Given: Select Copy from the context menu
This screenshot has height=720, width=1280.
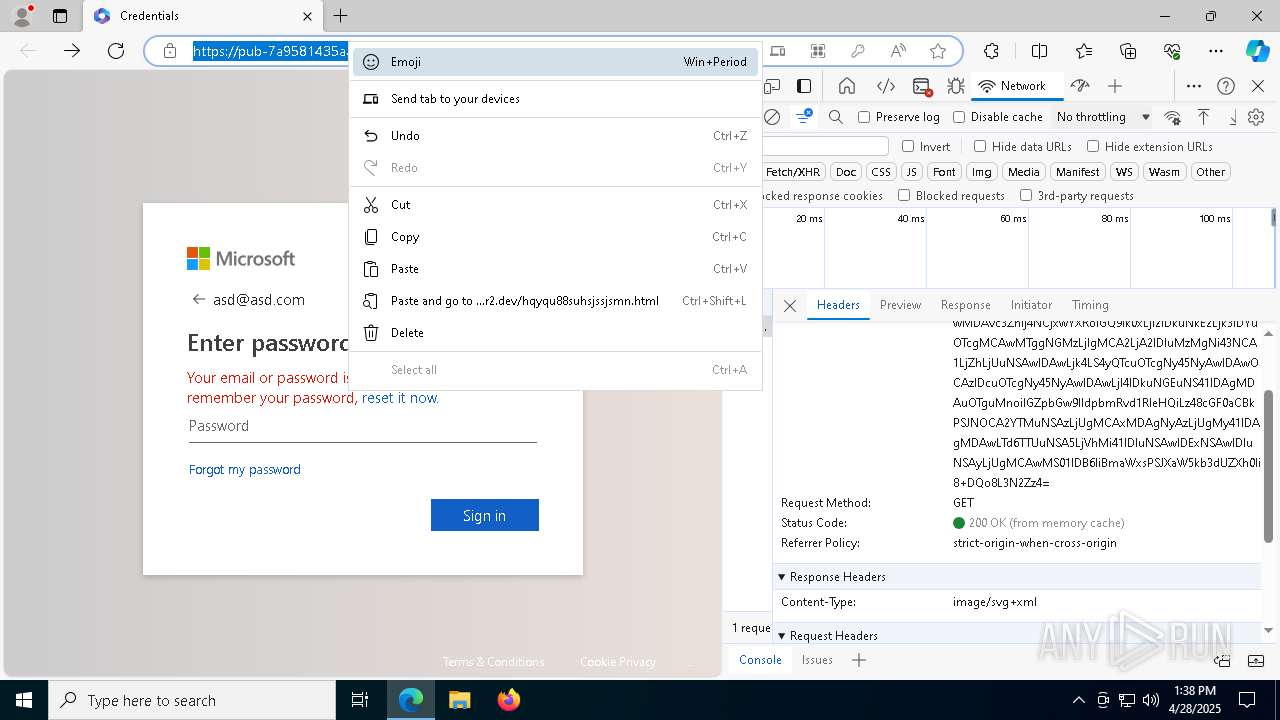Looking at the screenshot, I should coord(555,237).
